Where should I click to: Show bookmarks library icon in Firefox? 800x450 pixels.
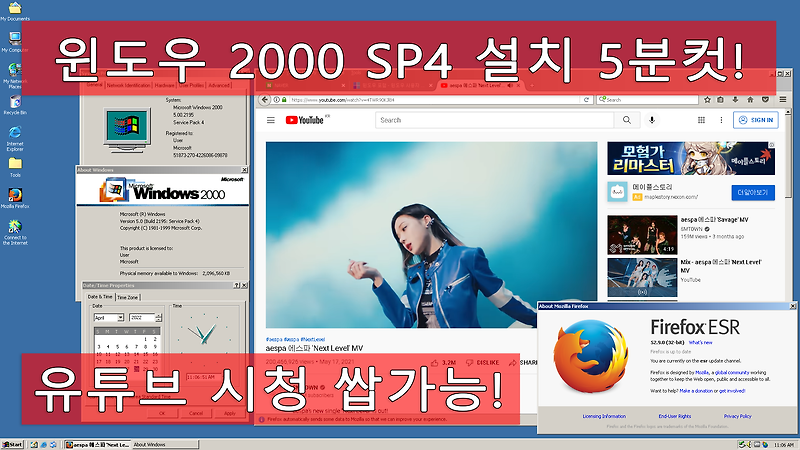pyautogui.click(x=720, y=99)
